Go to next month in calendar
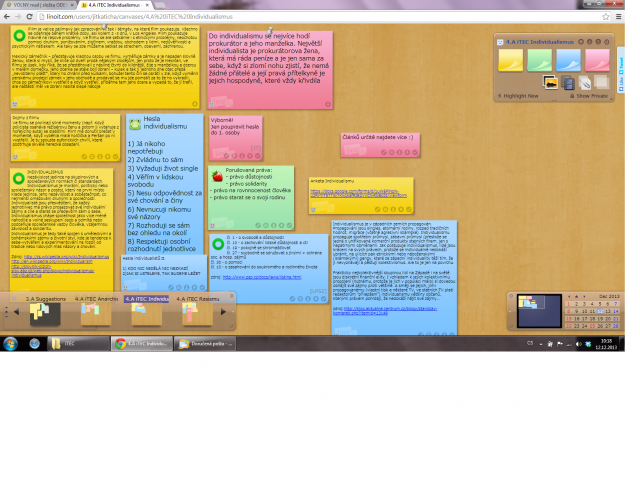This screenshot has height=480, width=640. 584,297
